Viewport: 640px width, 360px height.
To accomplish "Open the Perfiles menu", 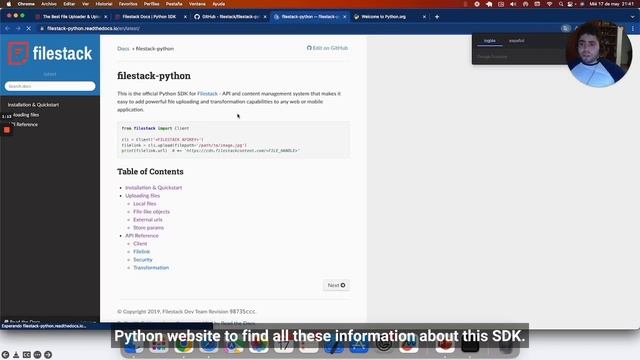I will click(151, 4).
